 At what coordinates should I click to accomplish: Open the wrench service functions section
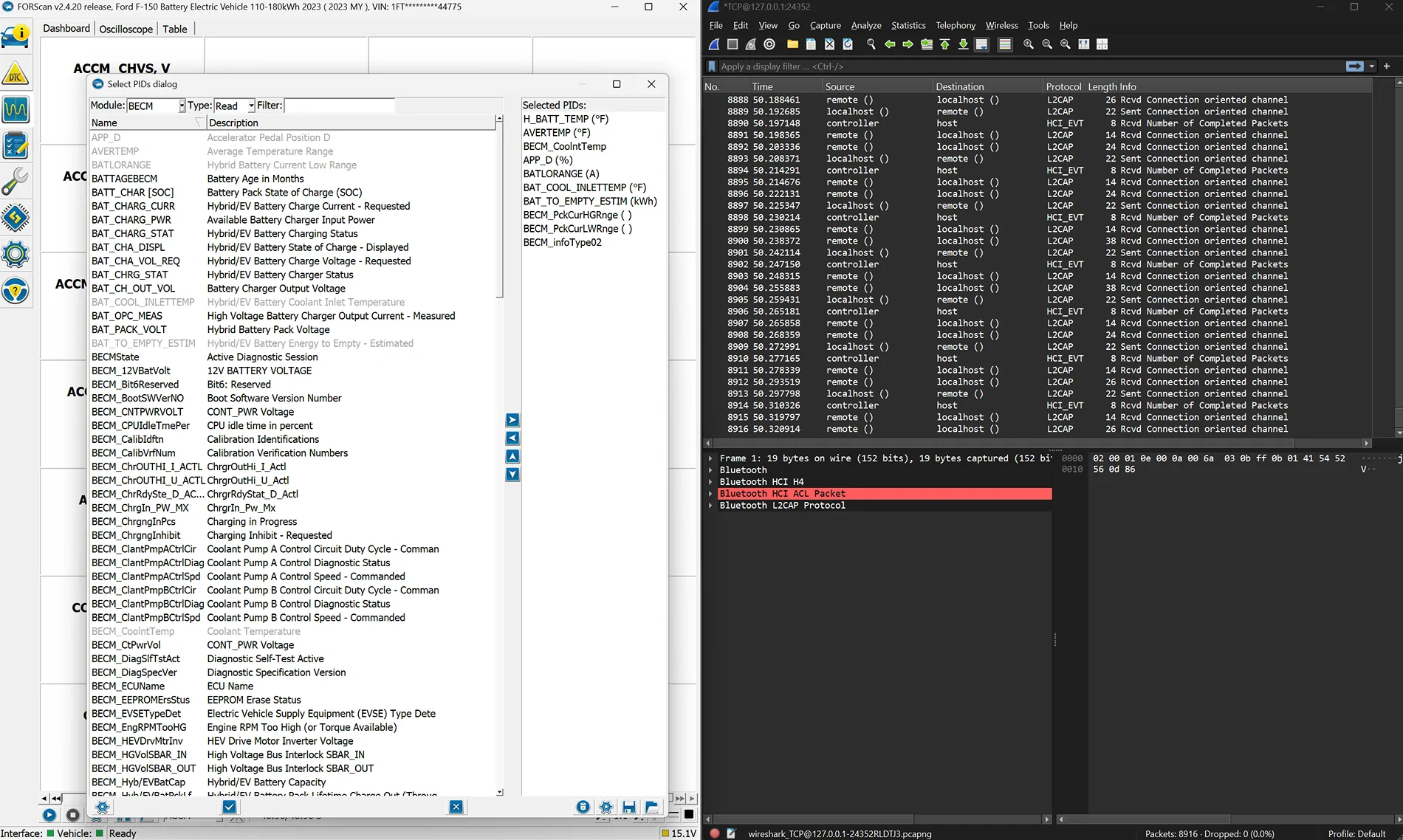(16, 182)
